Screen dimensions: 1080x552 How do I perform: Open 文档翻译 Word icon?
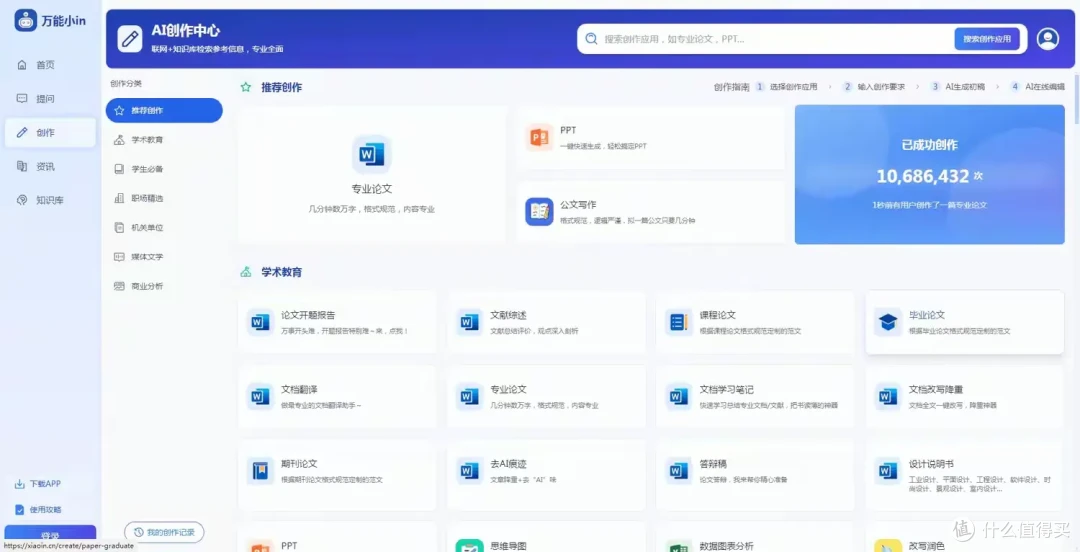260,396
